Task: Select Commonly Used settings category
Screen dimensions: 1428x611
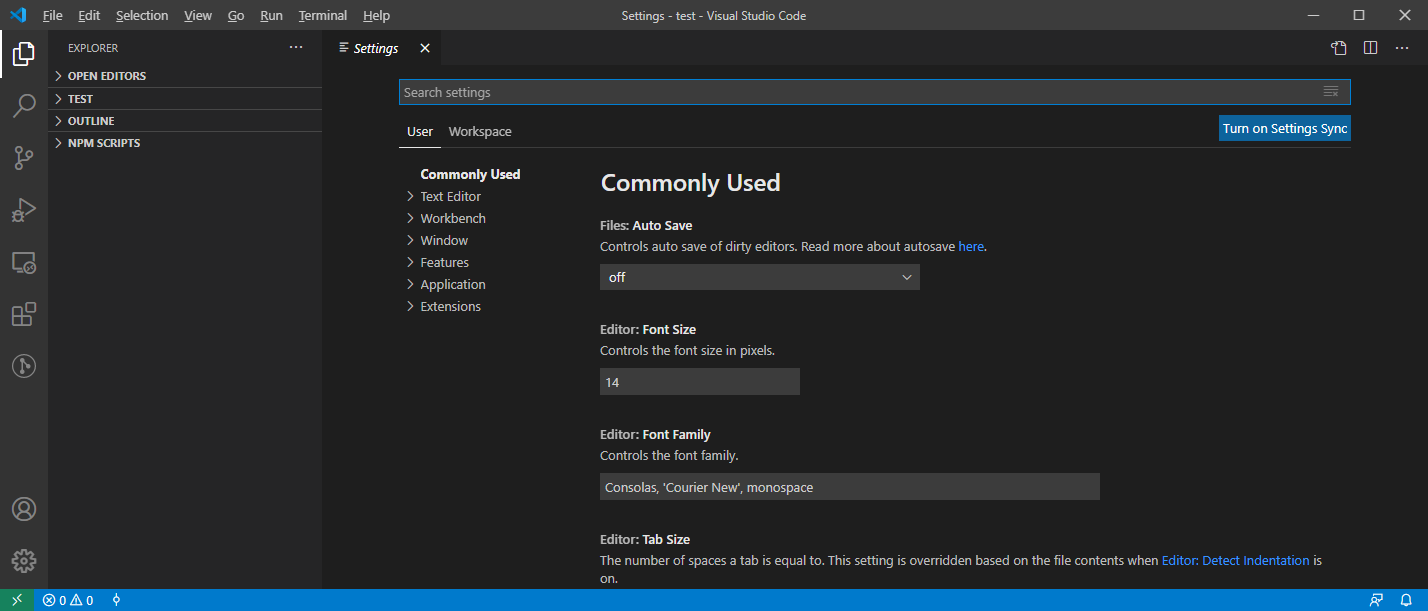Action: (x=470, y=174)
